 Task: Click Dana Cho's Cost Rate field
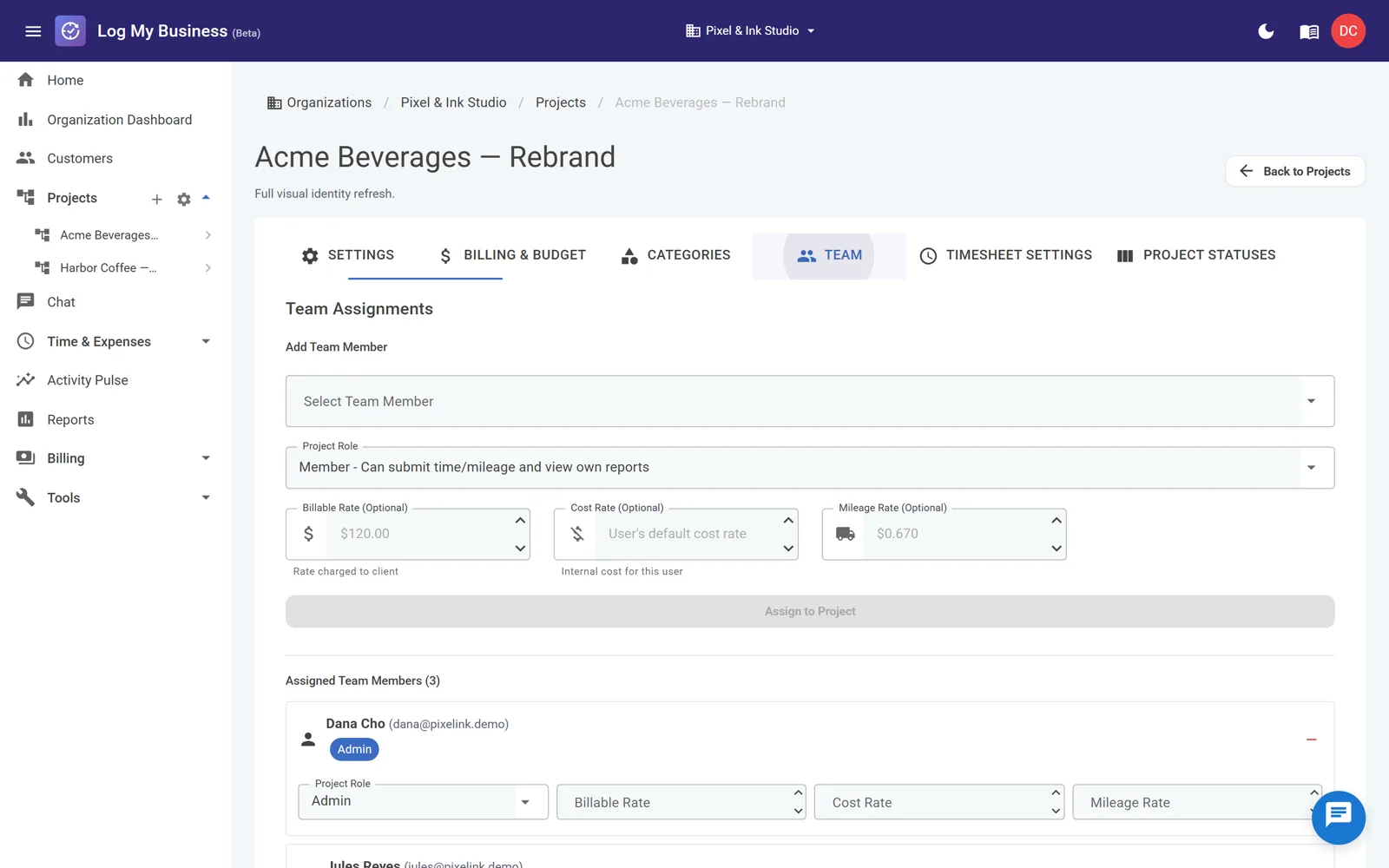pos(939,802)
